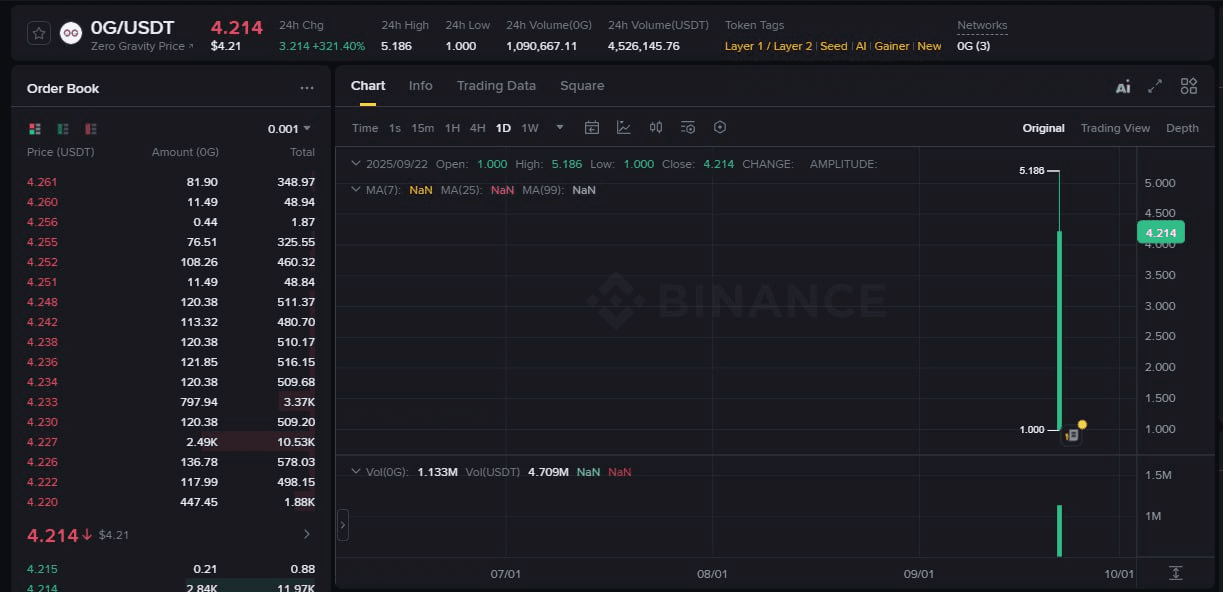Select the 4.255 ask price row

click(171, 242)
